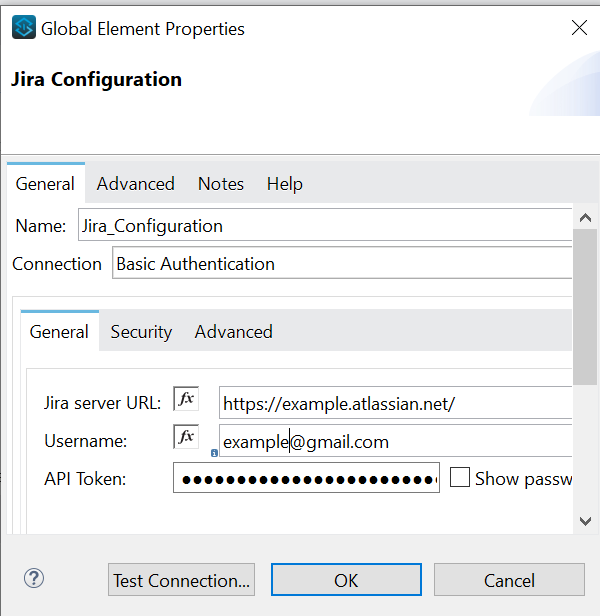Select the Security tab
Image resolution: width=600 pixels, height=616 pixels.
[x=141, y=332]
